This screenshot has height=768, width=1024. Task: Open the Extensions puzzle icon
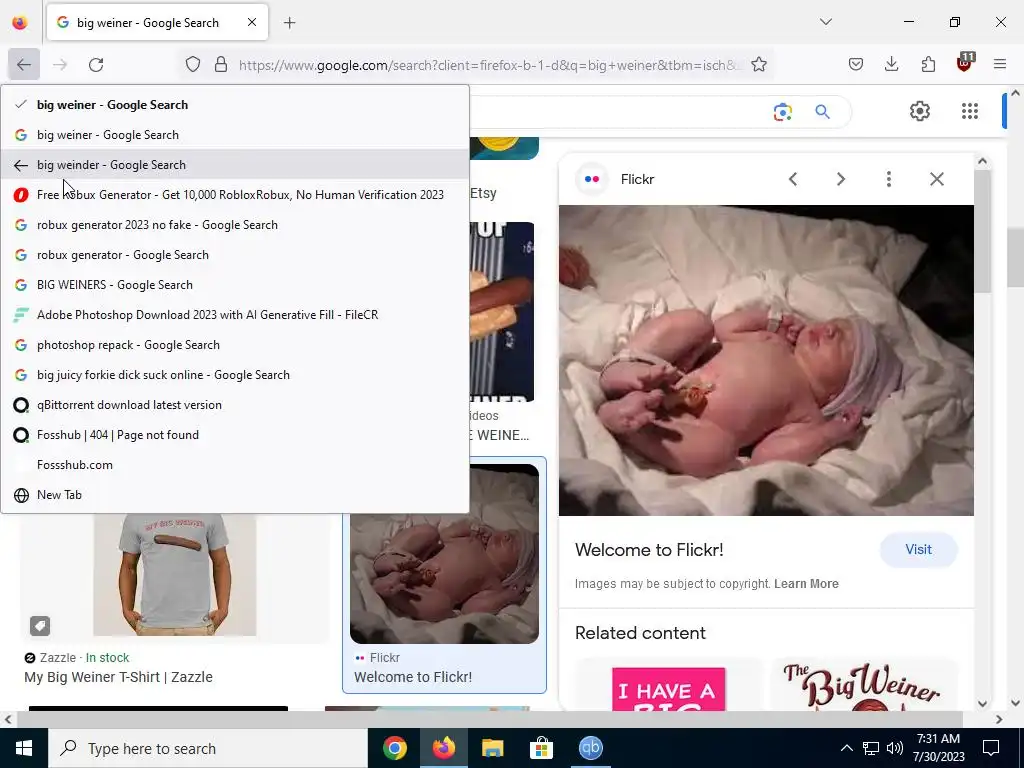coord(928,64)
